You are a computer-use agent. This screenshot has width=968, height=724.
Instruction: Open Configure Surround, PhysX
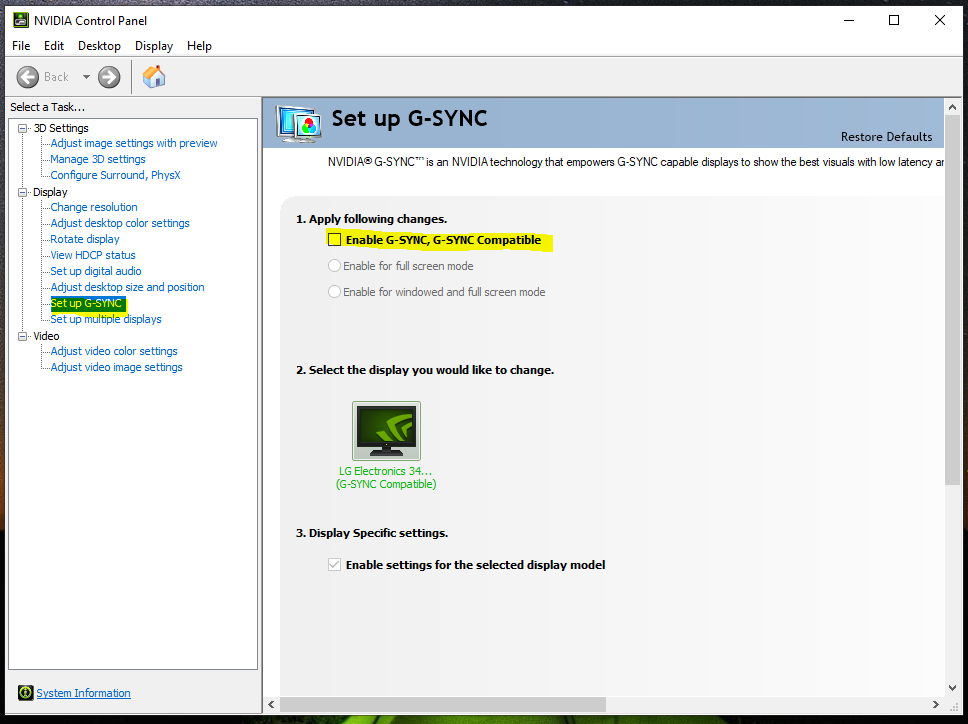(115, 175)
